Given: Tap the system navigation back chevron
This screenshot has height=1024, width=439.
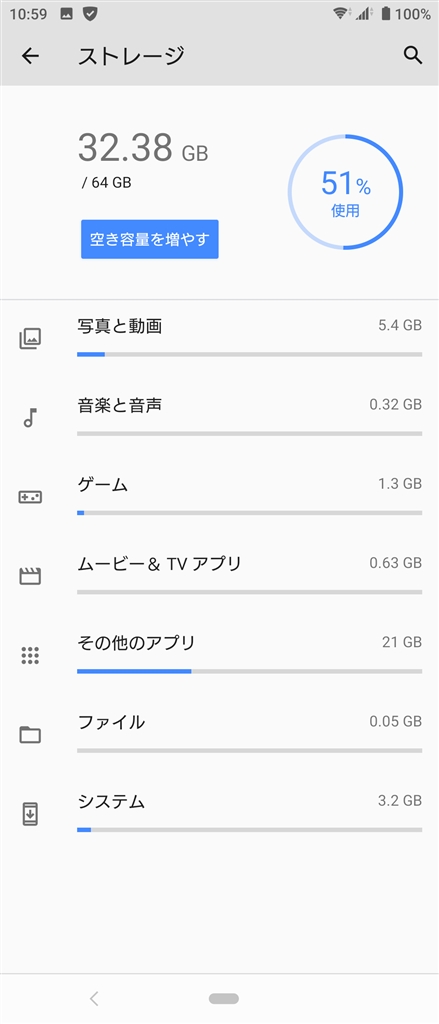Looking at the screenshot, I should (94, 998).
